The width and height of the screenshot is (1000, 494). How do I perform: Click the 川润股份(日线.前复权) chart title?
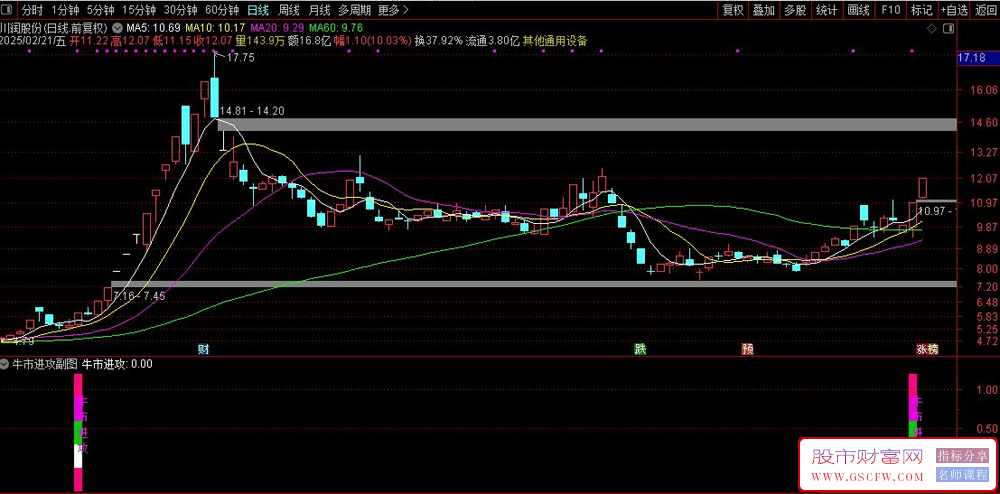[x=55, y=28]
